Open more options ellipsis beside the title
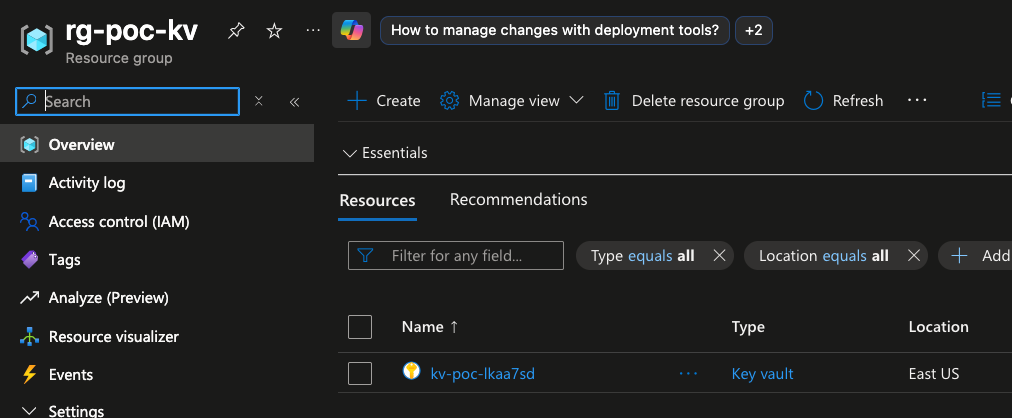Viewport: 1012px width, 418px height. 313,30
